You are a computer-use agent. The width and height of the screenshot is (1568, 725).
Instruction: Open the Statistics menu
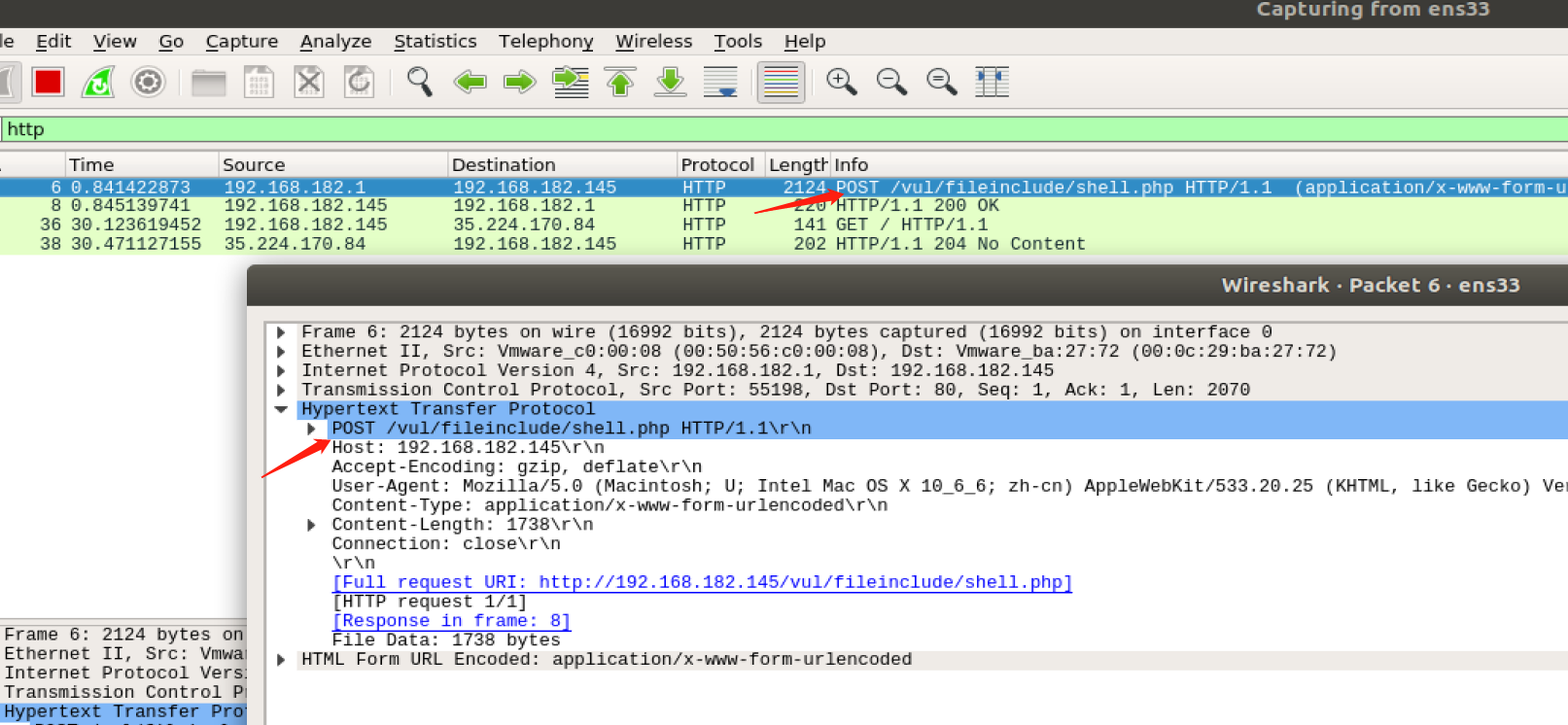pyautogui.click(x=435, y=41)
